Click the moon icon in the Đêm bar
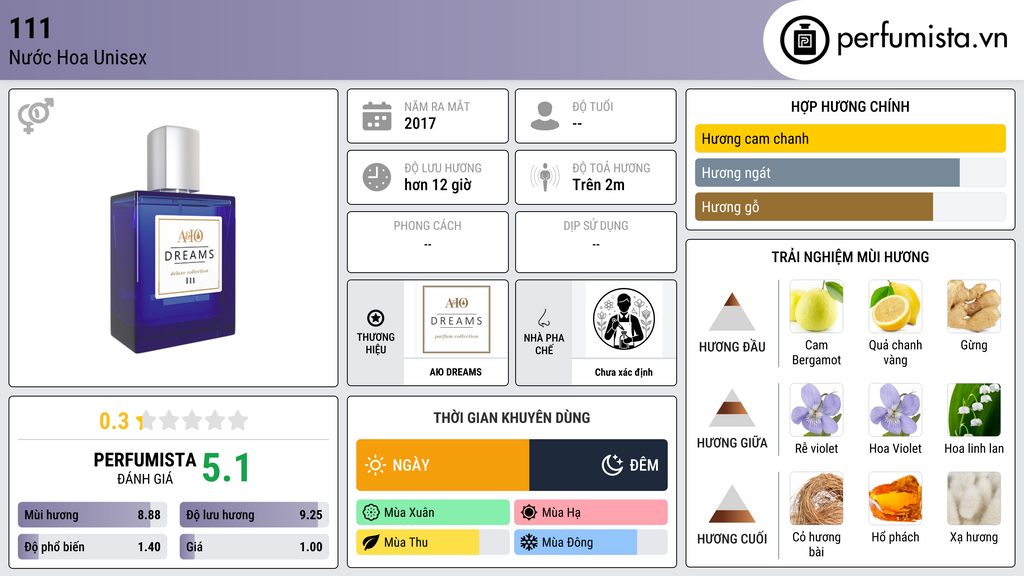The width and height of the screenshot is (1024, 576). pos(612,465)
